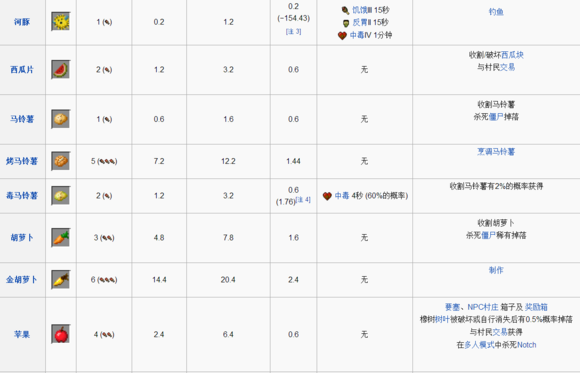Click the melon slice item icon
The image size is (580, 373).
[x=61, y=70]
